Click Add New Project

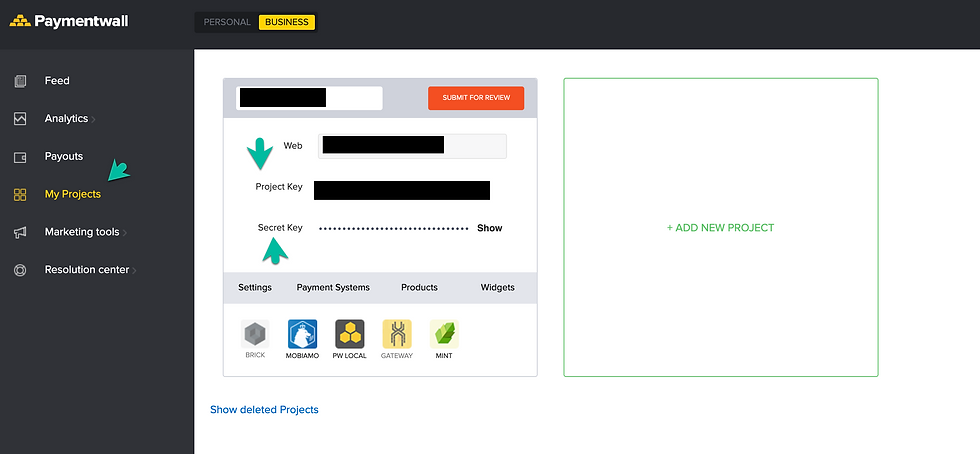tap(721, 228)
